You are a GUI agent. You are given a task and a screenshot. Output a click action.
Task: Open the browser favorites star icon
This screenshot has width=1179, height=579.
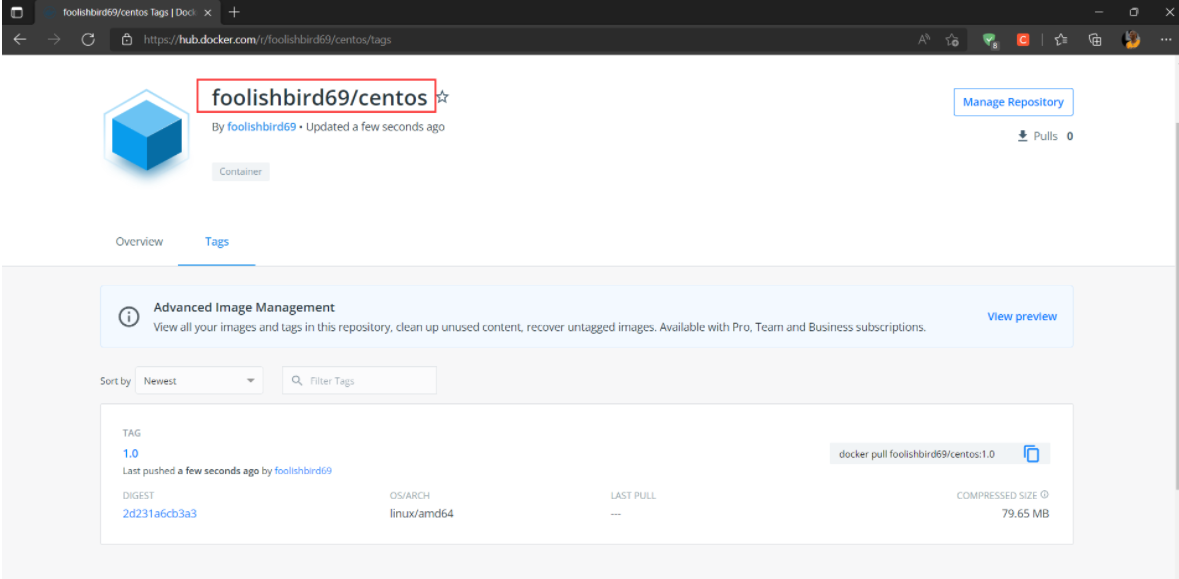[x=1060, y=39]
